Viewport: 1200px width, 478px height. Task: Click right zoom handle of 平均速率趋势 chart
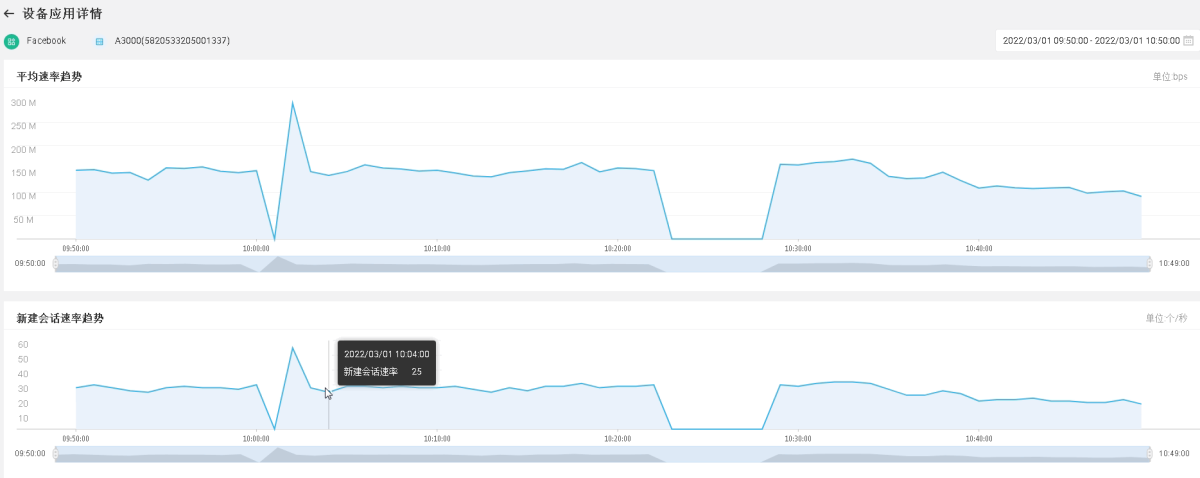point(1150,263)
